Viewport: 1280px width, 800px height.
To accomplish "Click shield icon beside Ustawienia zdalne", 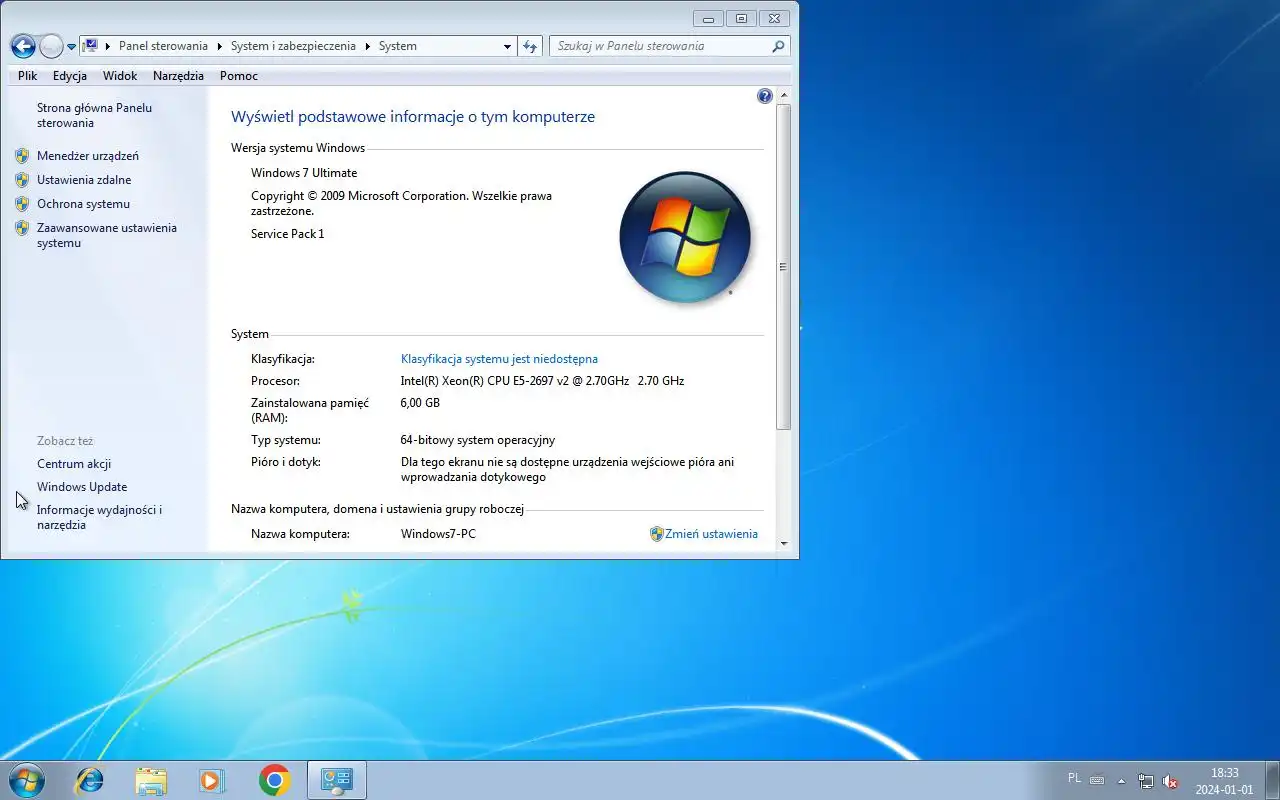I will coord(22,180).
